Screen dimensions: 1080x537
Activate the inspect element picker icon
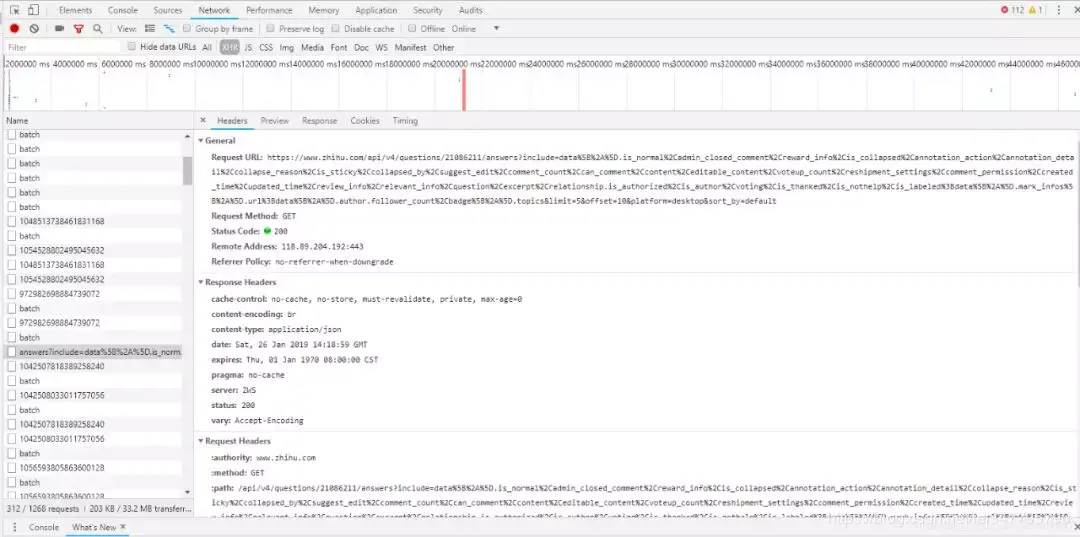(x=14, y=10)
